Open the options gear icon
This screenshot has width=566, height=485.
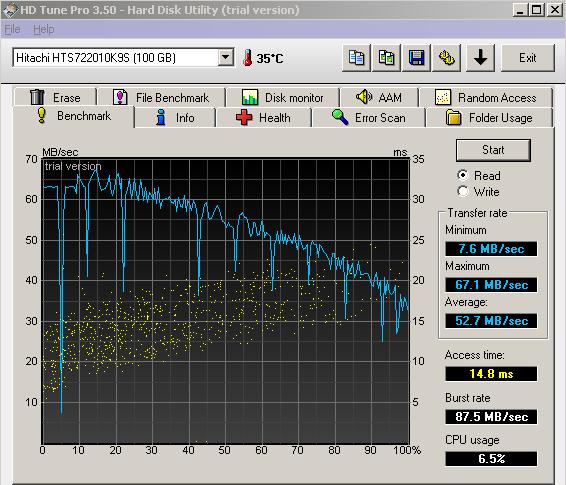coord(447,58)
